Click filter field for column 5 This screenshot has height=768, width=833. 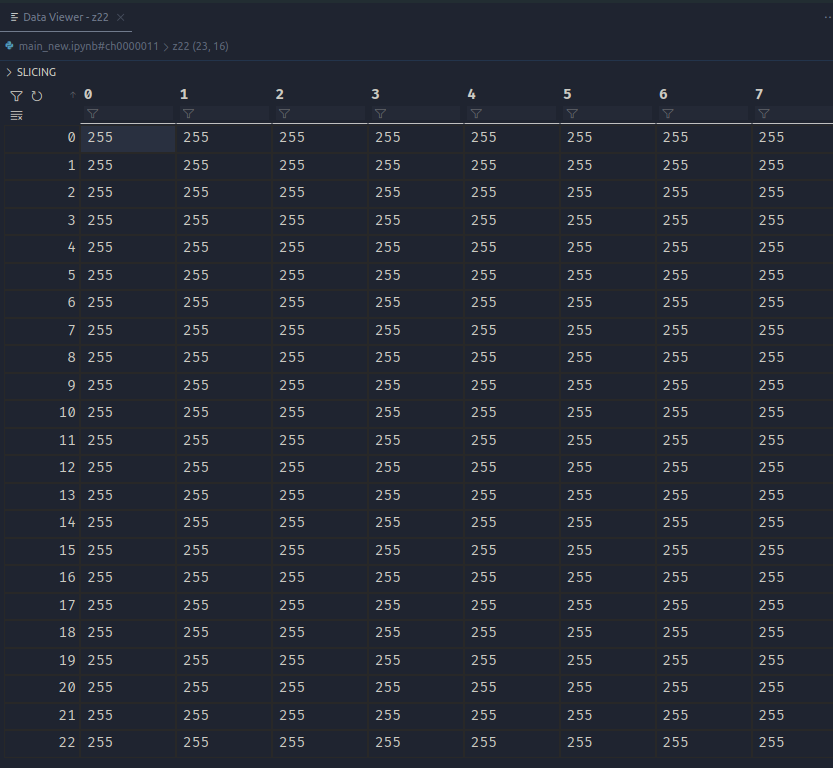(x=607, y=114)
